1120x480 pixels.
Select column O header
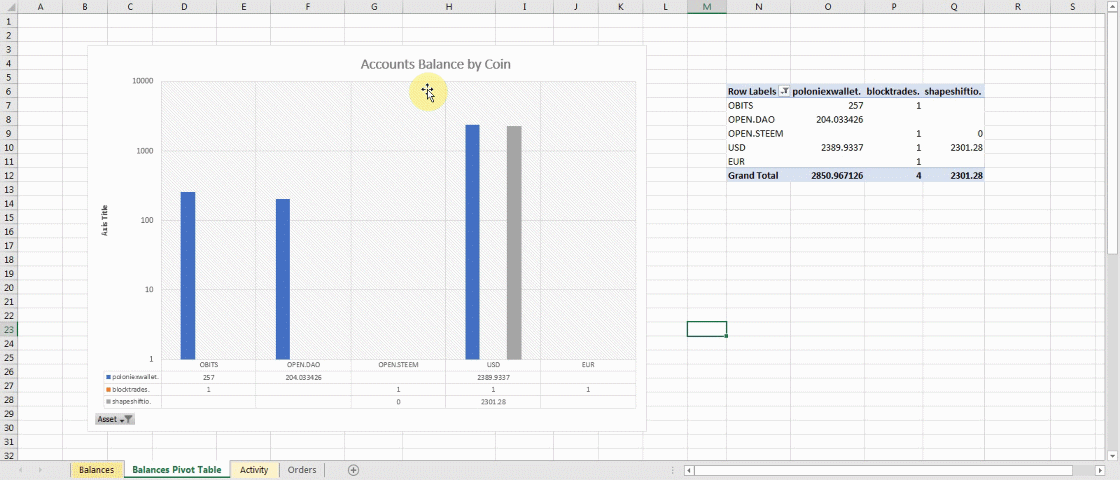(827, 6)
